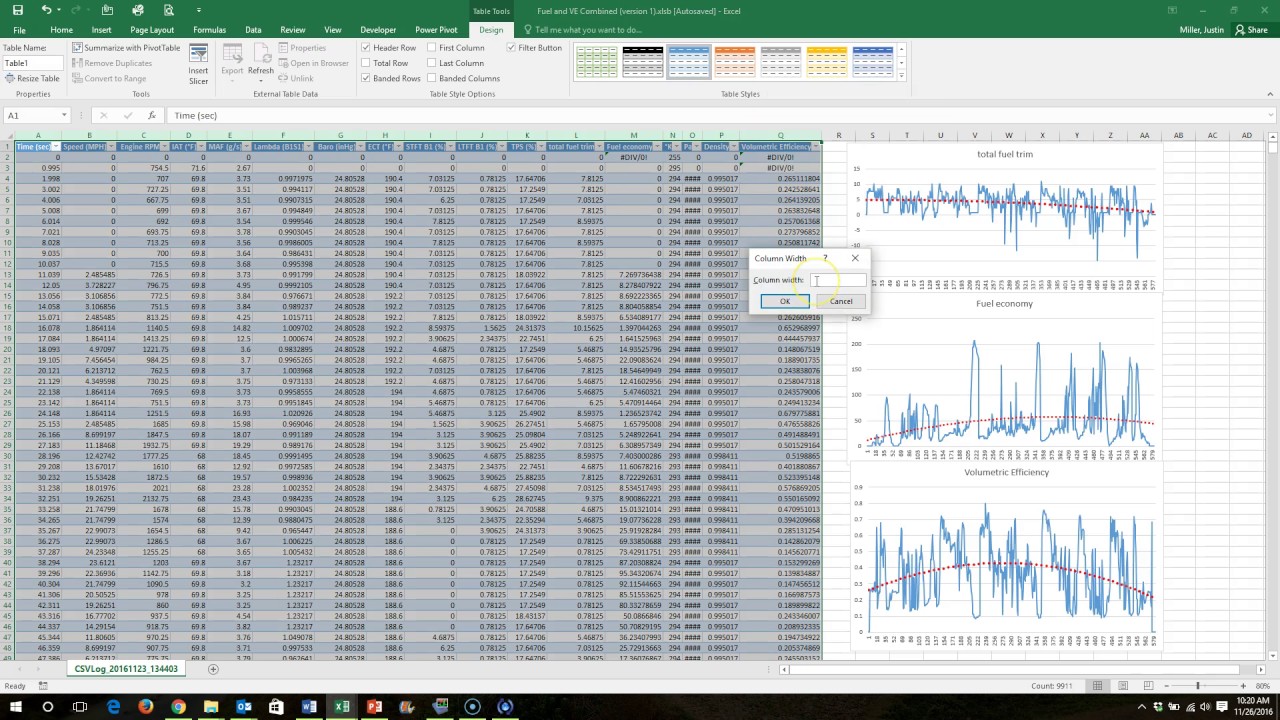This screenshot has height=720, width=1280.
Task: Open PowerPoint from taskbar
Action: (374, 707)
